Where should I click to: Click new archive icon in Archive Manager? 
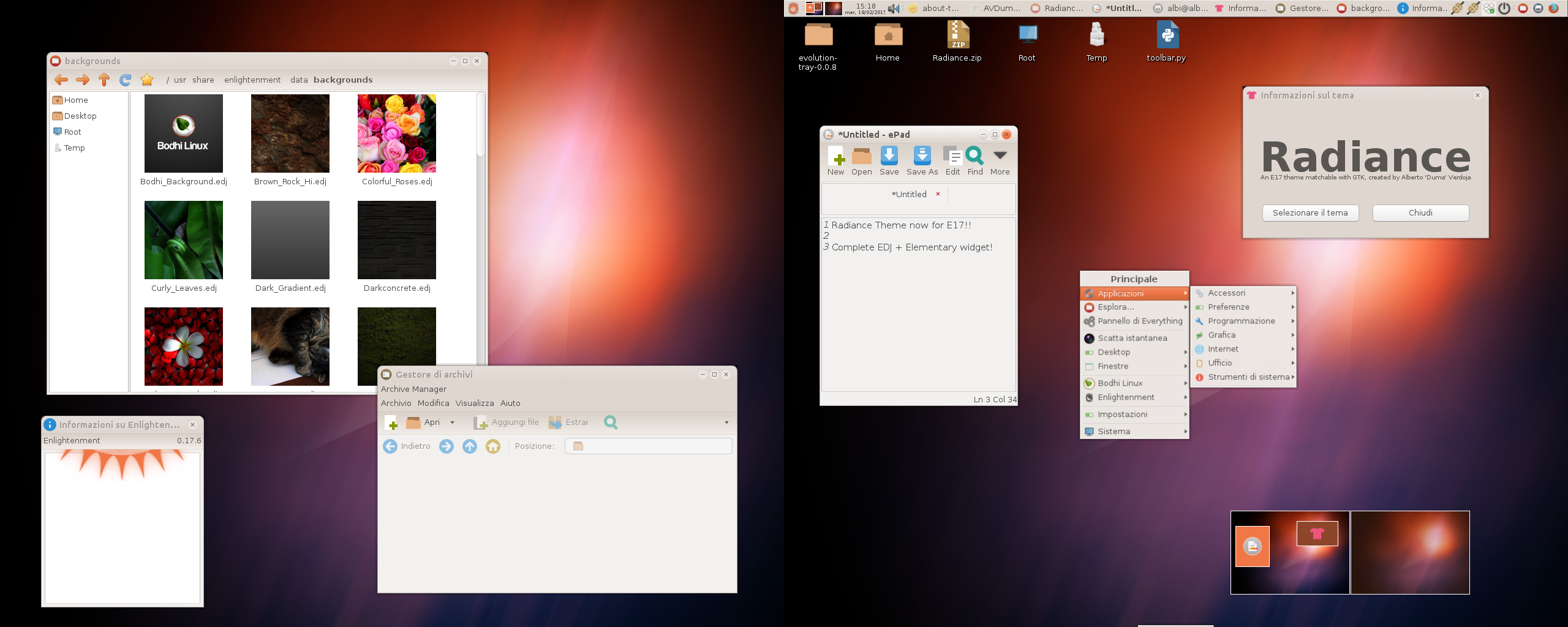tap(391, 422)
